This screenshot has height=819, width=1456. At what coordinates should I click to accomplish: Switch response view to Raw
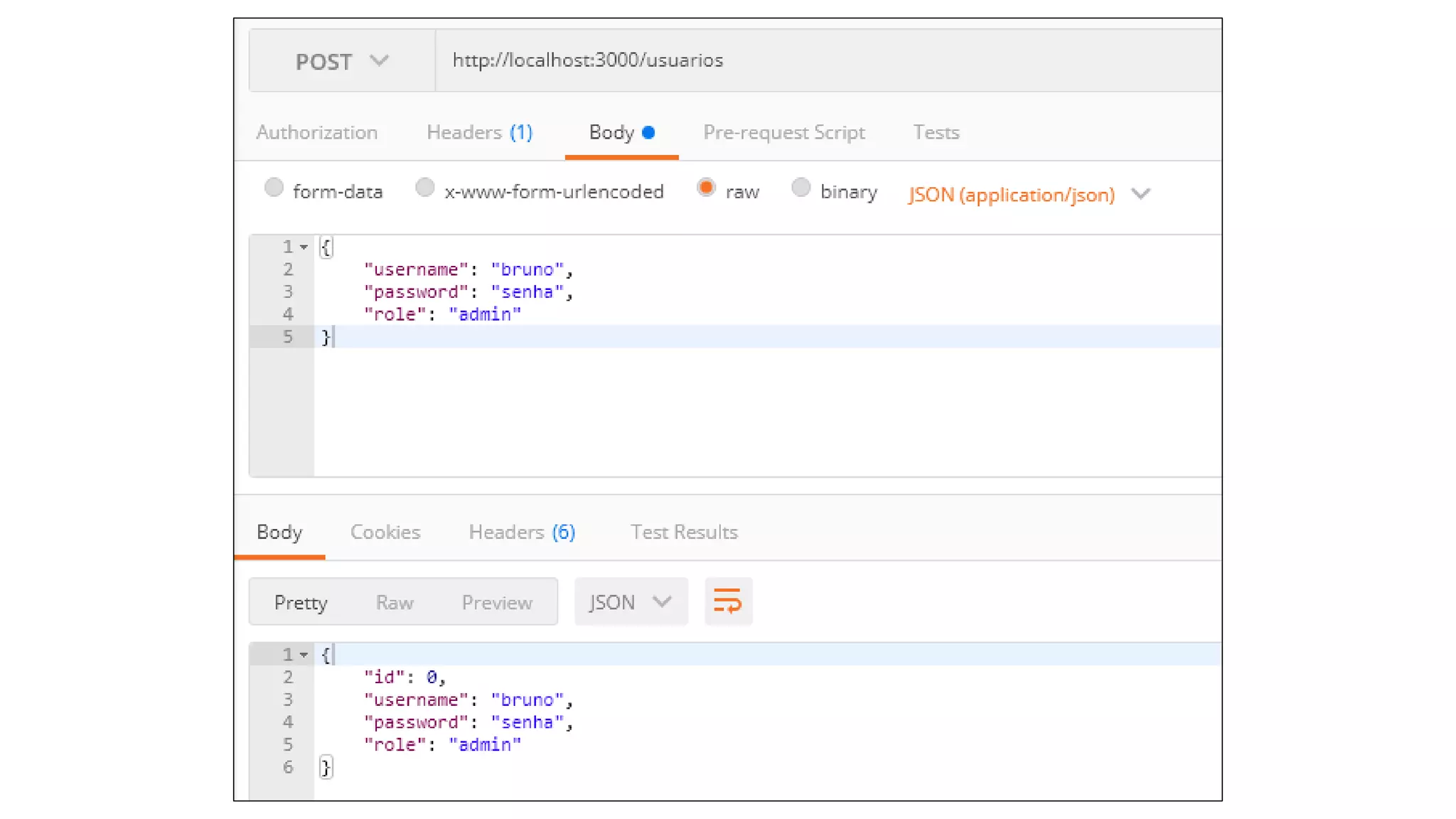point(395,602)
